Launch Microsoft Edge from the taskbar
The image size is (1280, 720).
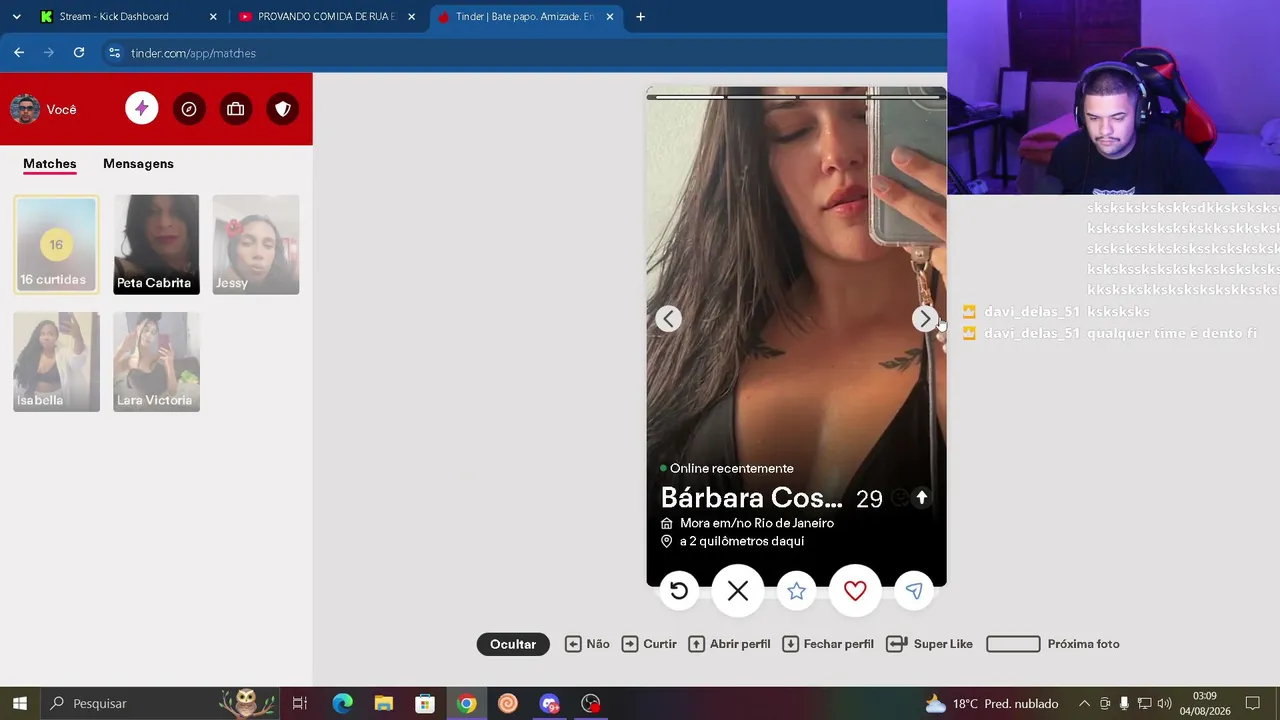[x=342, y=703]
